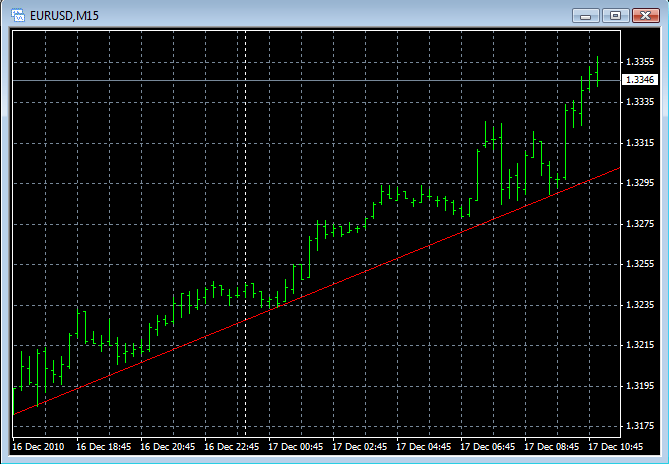Click the 17 Dec 02:45 time label
Image resolution: width=669 pixels, height=464 pixels.
(x=360, y=447)
